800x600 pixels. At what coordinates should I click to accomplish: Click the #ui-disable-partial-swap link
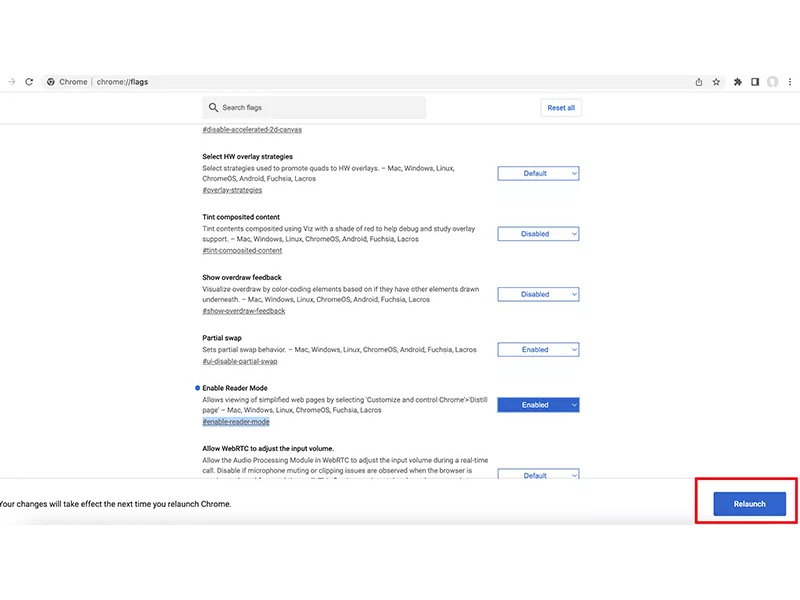coord(240,361)
